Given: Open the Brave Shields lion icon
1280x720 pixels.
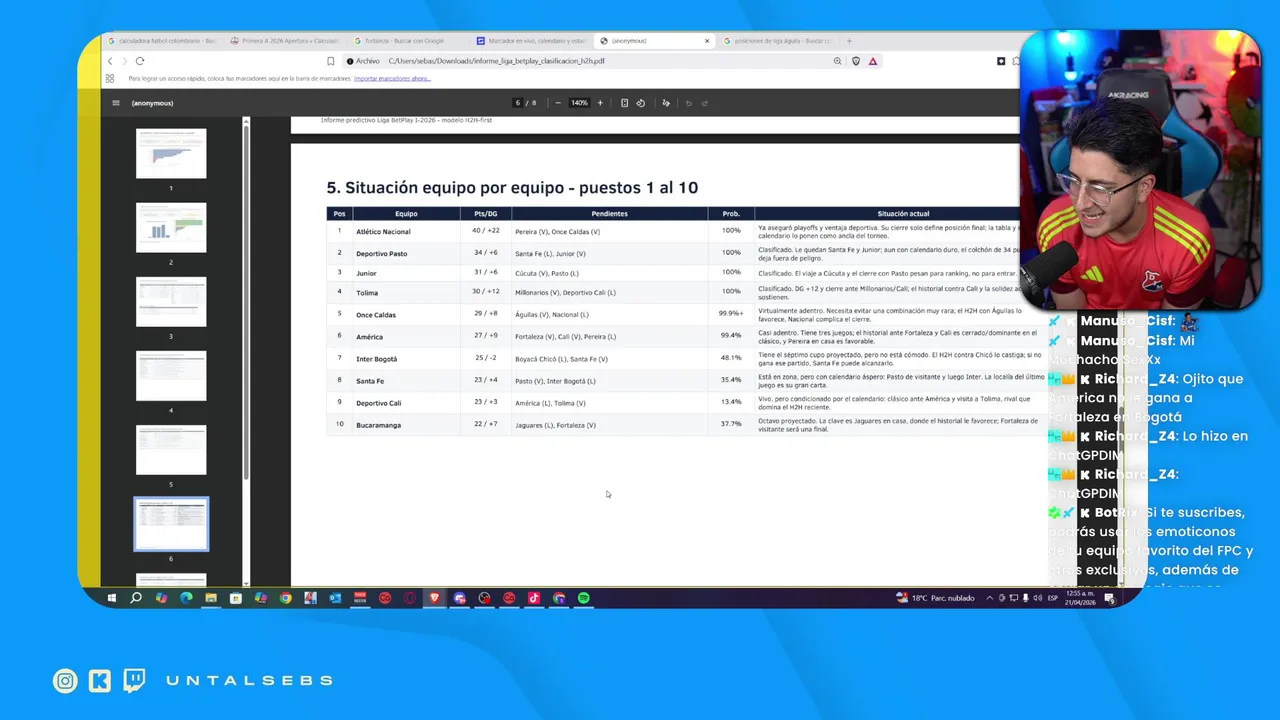Looking at the screenshot, I should [x=856, y=61].
